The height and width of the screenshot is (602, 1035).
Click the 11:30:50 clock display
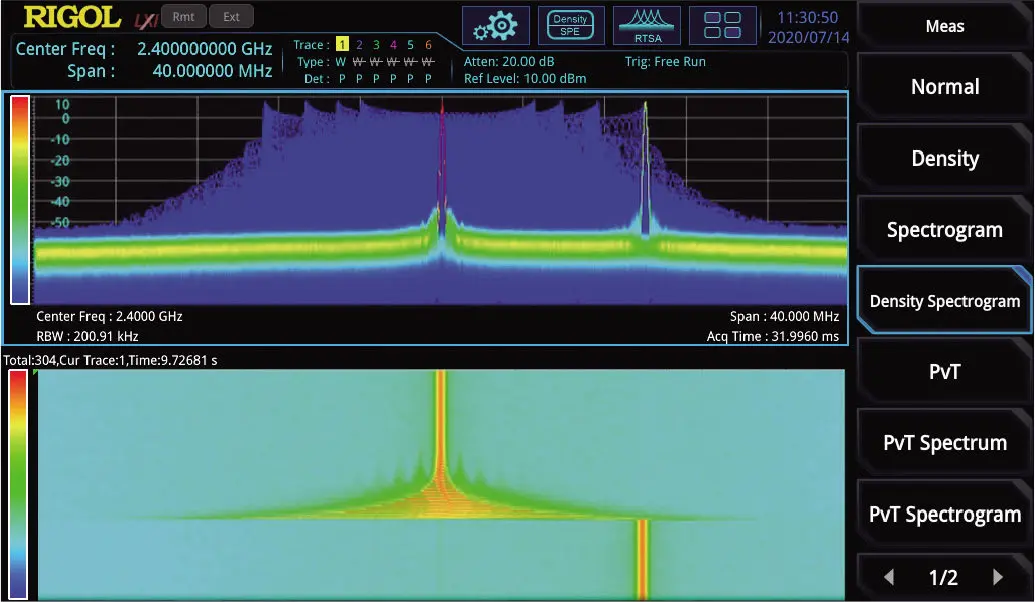click(x=807, y=17)
